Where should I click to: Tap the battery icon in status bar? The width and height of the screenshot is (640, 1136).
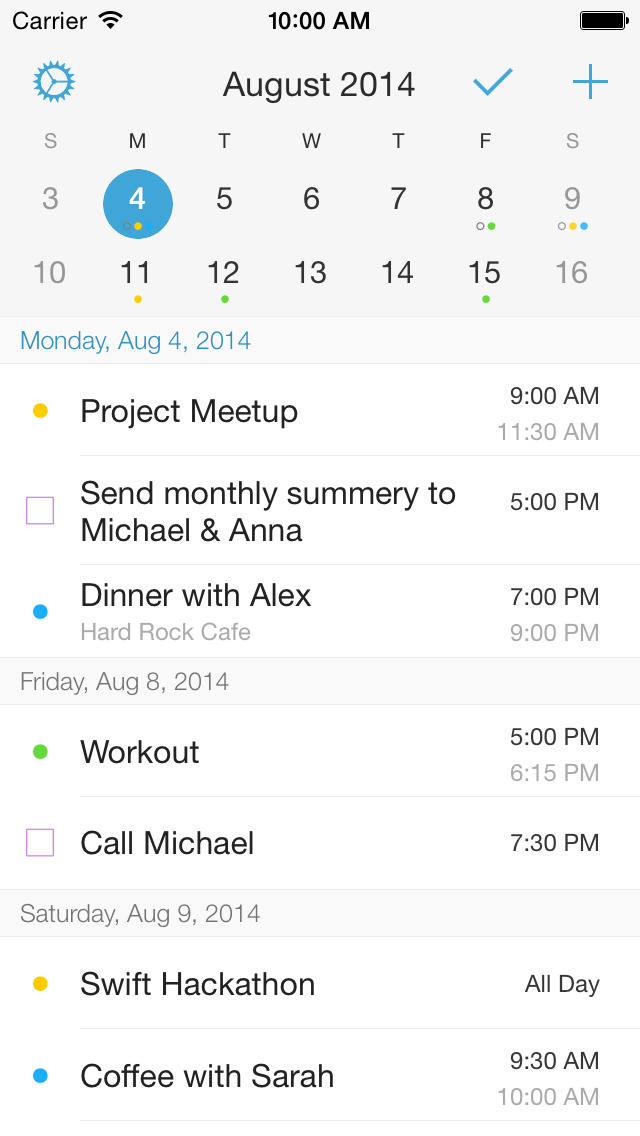click(603, 20)
